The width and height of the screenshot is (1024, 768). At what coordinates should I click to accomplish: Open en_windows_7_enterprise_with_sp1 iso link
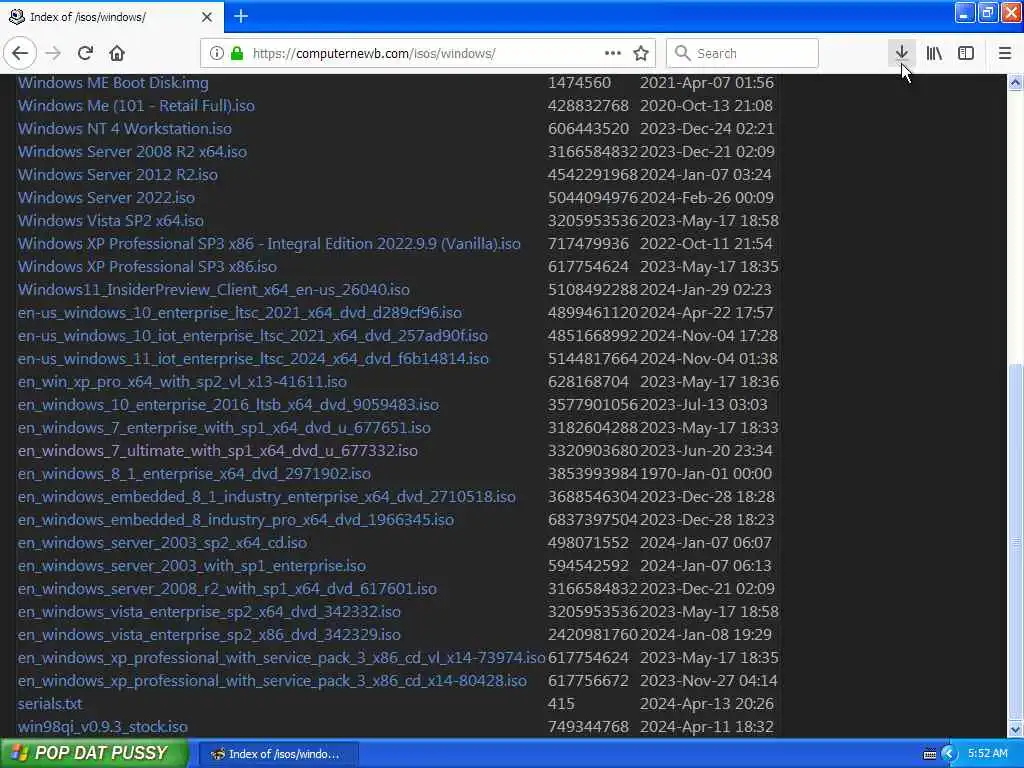[x=224, y=428]
